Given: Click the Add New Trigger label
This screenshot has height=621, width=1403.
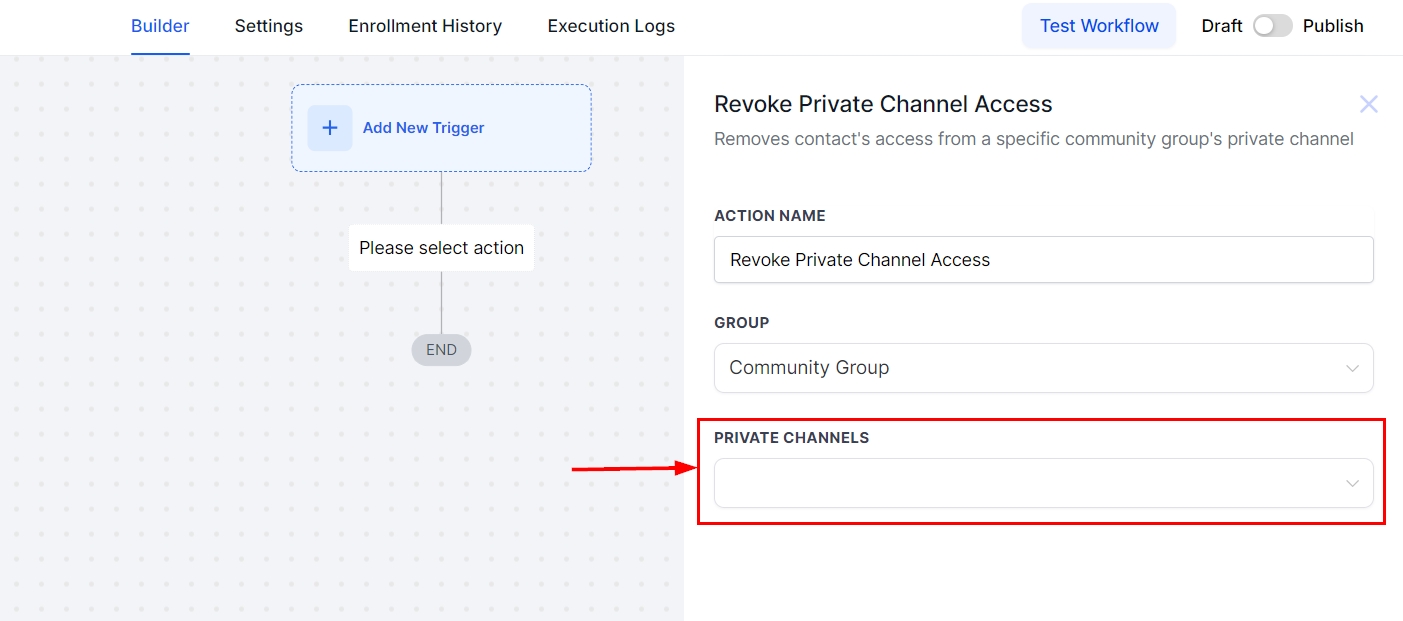Looking at the screenshot, I should [x=423, y=128].
